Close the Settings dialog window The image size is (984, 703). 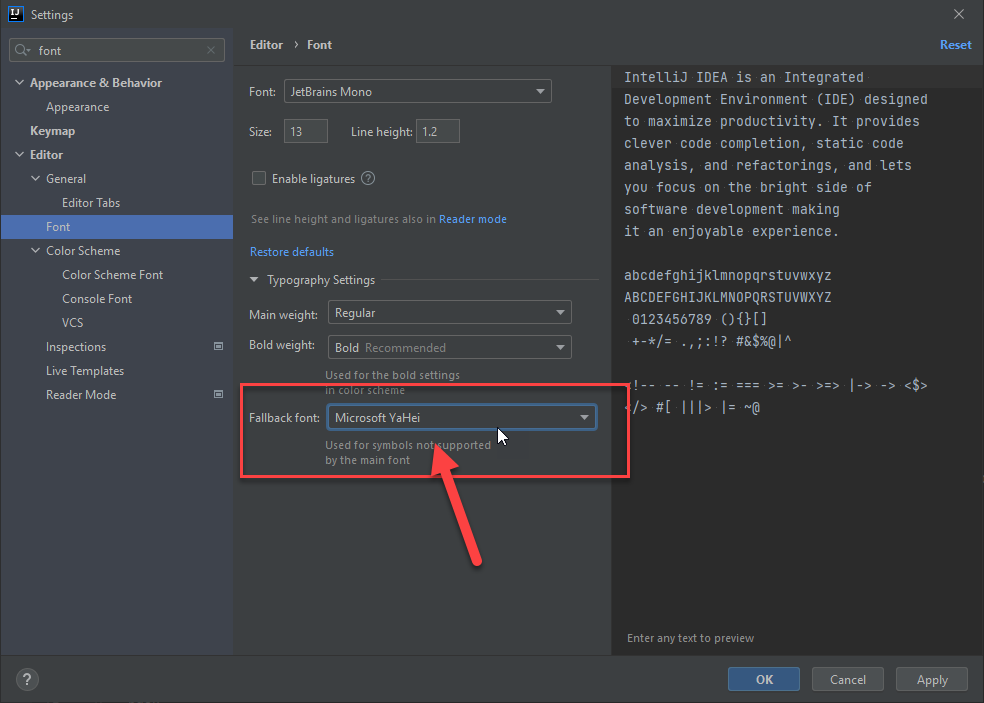[x=959, y=14]
